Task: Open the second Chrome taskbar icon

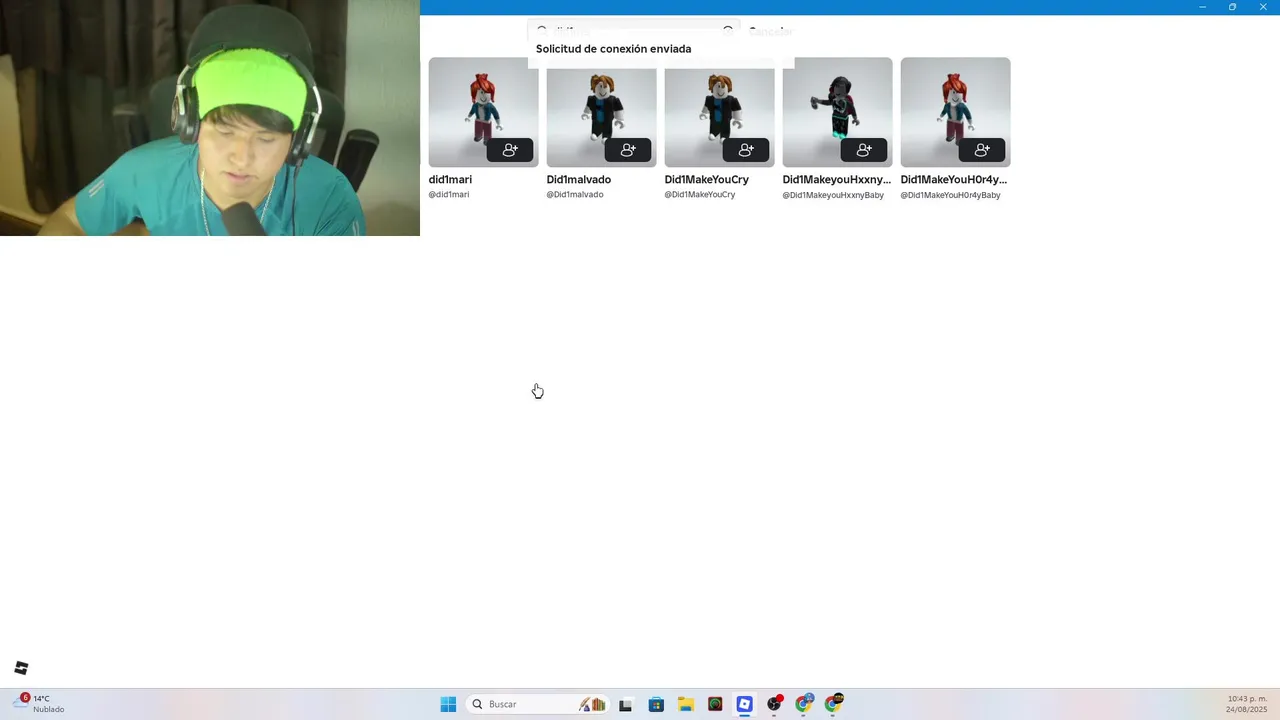Action: 834,704
